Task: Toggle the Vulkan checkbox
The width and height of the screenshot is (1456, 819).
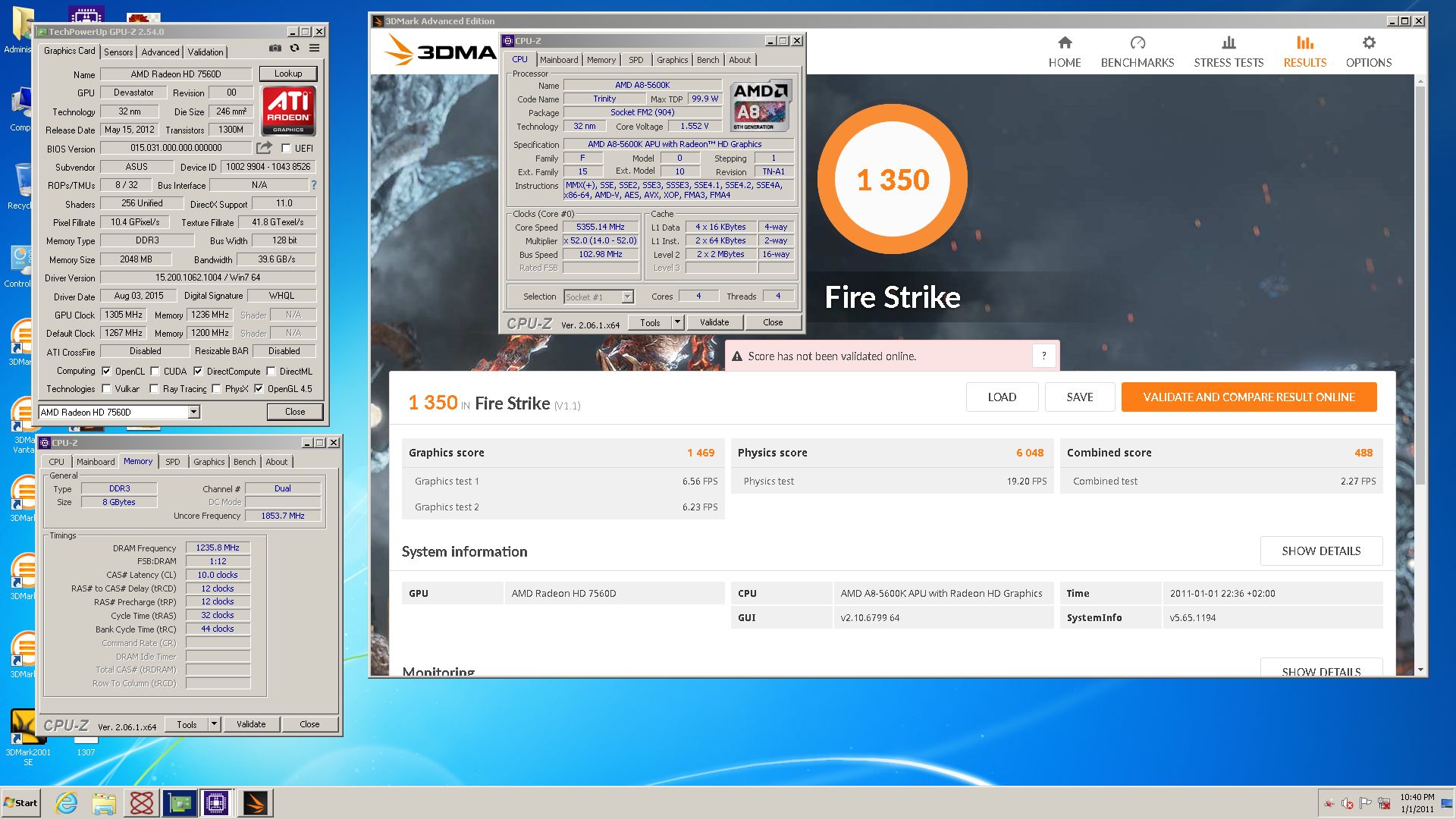Action: point(106,389)
